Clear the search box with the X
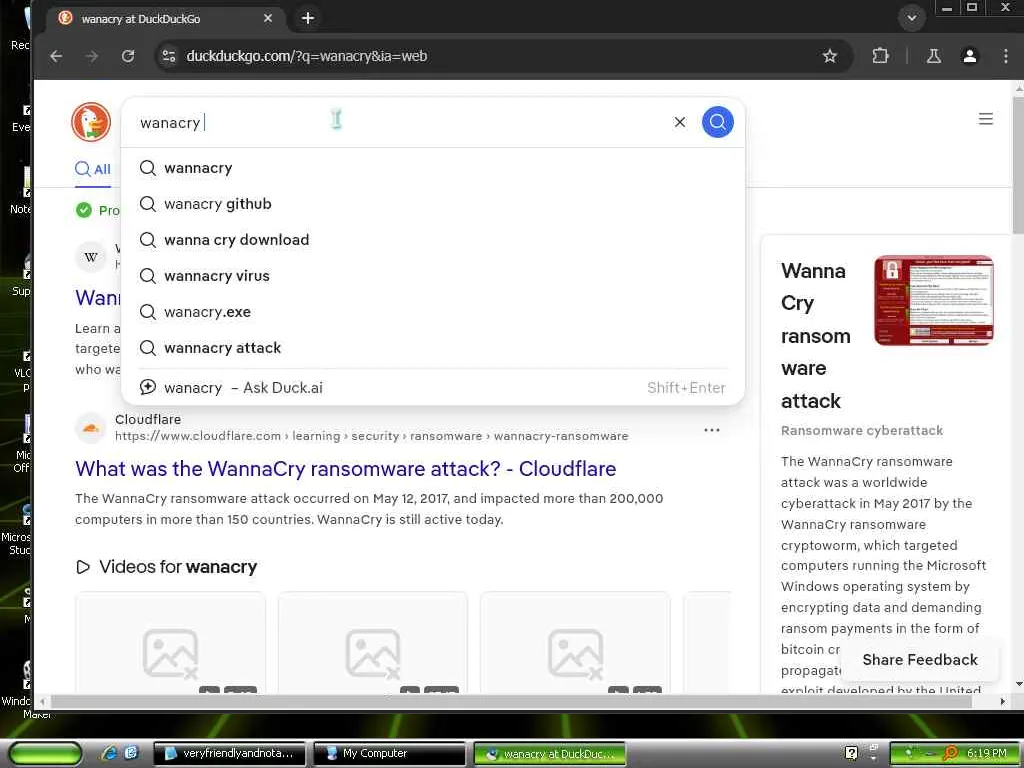Image resolution: width=1024 pixels, height=768 pixels. coord(680,122)
